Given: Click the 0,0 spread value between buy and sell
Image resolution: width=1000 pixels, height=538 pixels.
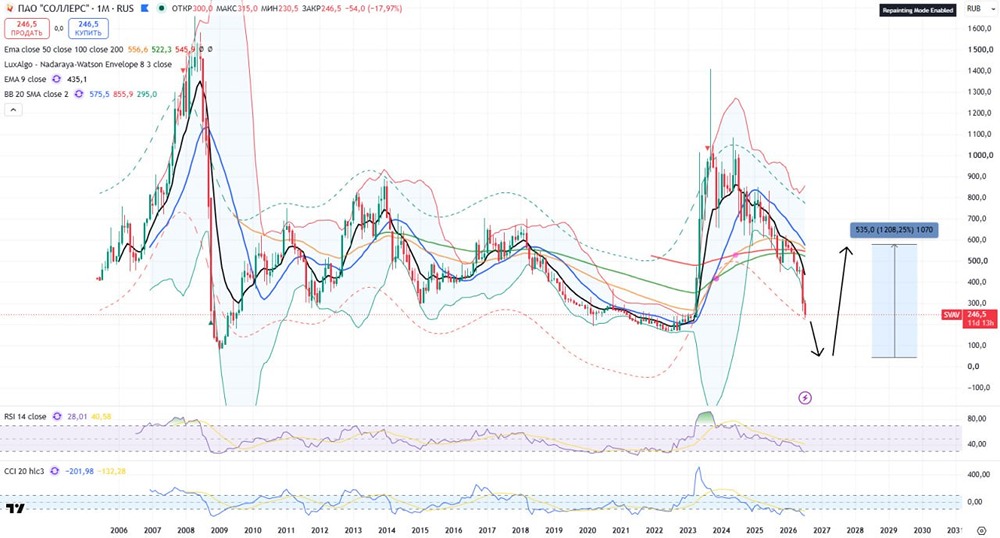Looking at the screenshot, I should 59,29.
